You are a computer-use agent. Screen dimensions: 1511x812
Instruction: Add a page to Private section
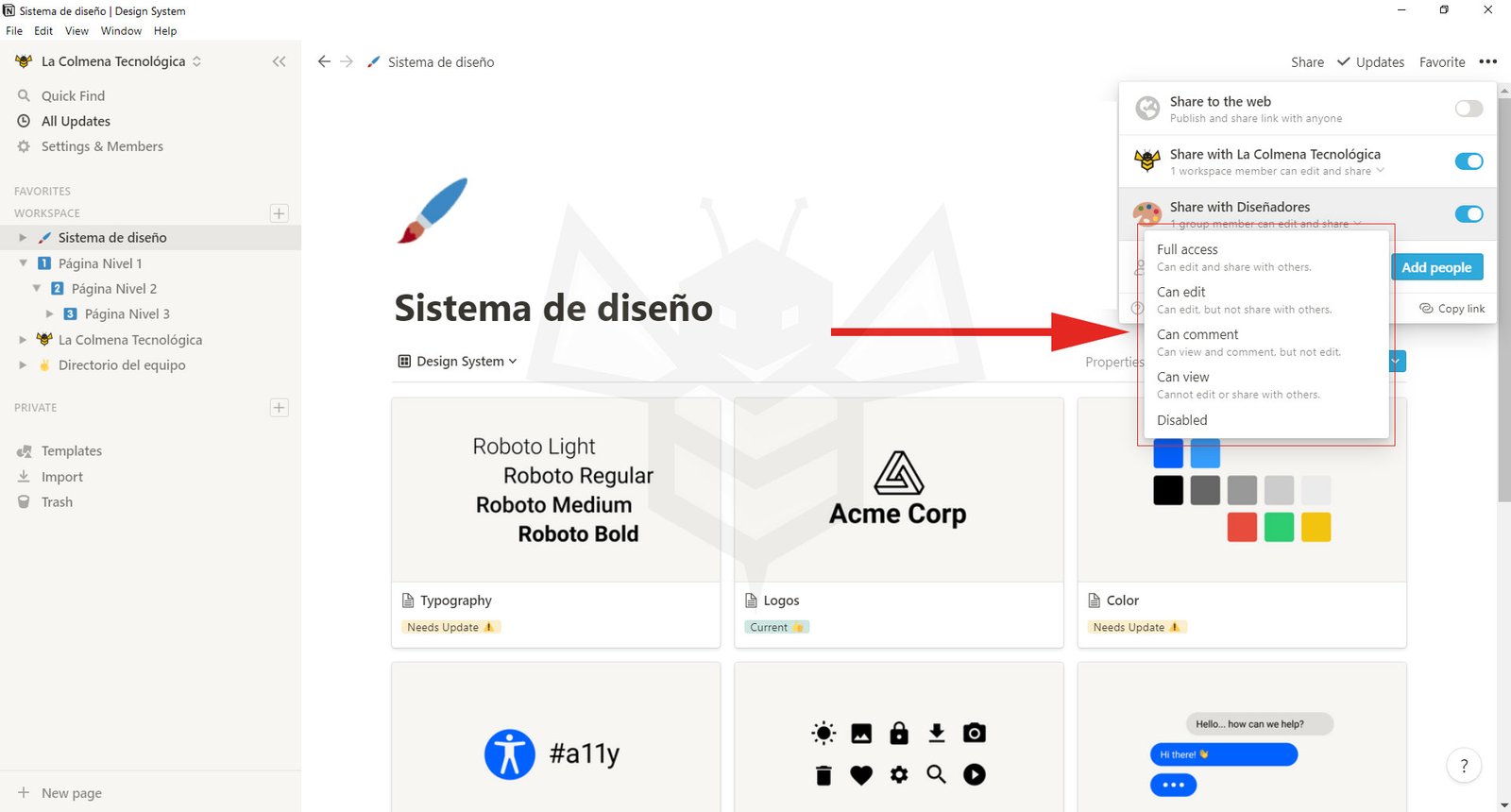tap(279, 408)
